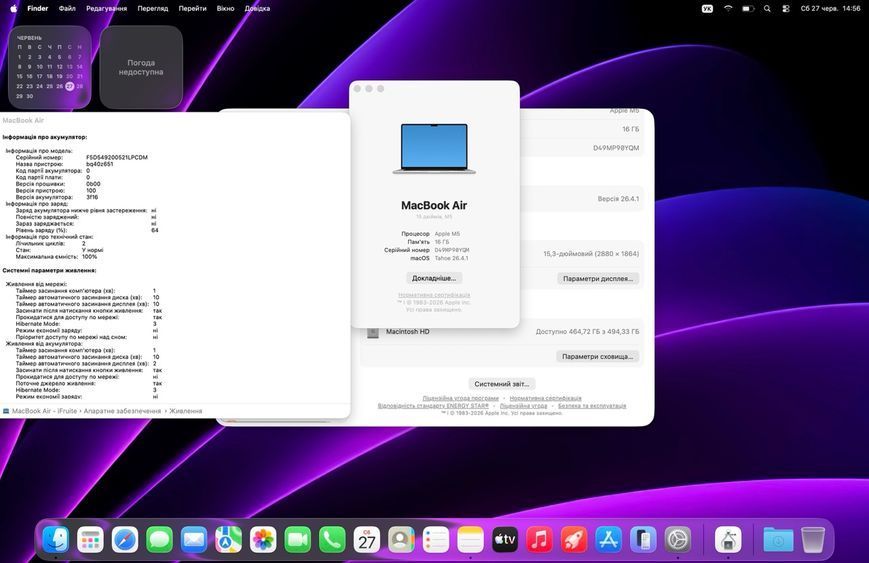Screen dimensions: 869x563
Task: Launch Apple TV from the Dock
Action: 505,539
